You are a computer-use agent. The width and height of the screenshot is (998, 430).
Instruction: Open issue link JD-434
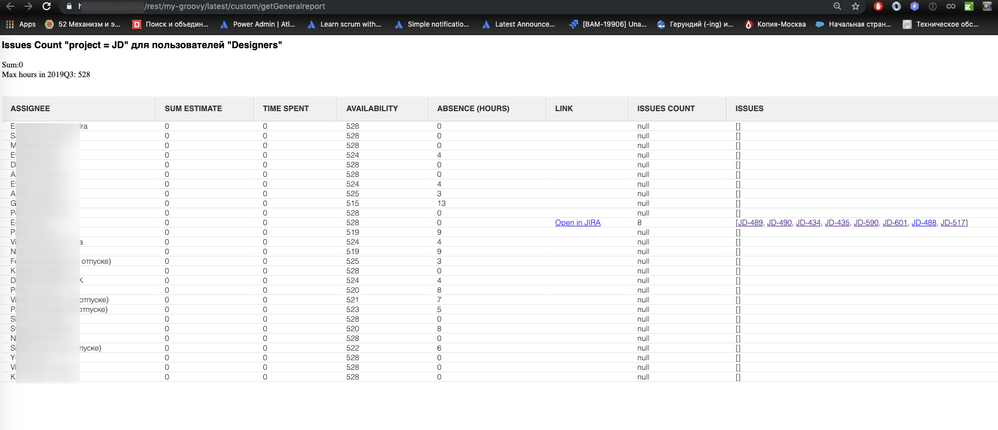point(808,223)
